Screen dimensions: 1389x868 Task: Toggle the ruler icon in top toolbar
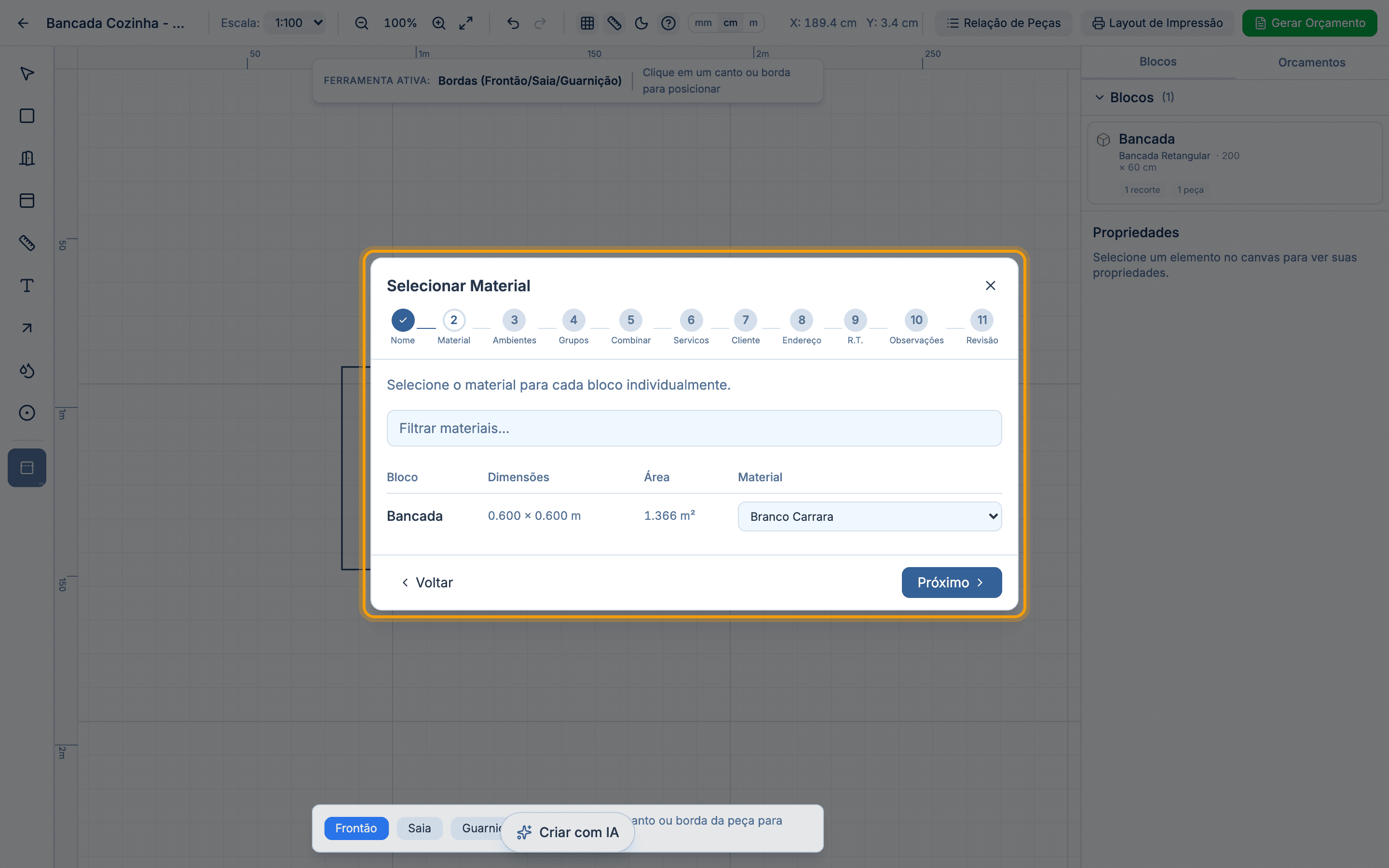614,23
